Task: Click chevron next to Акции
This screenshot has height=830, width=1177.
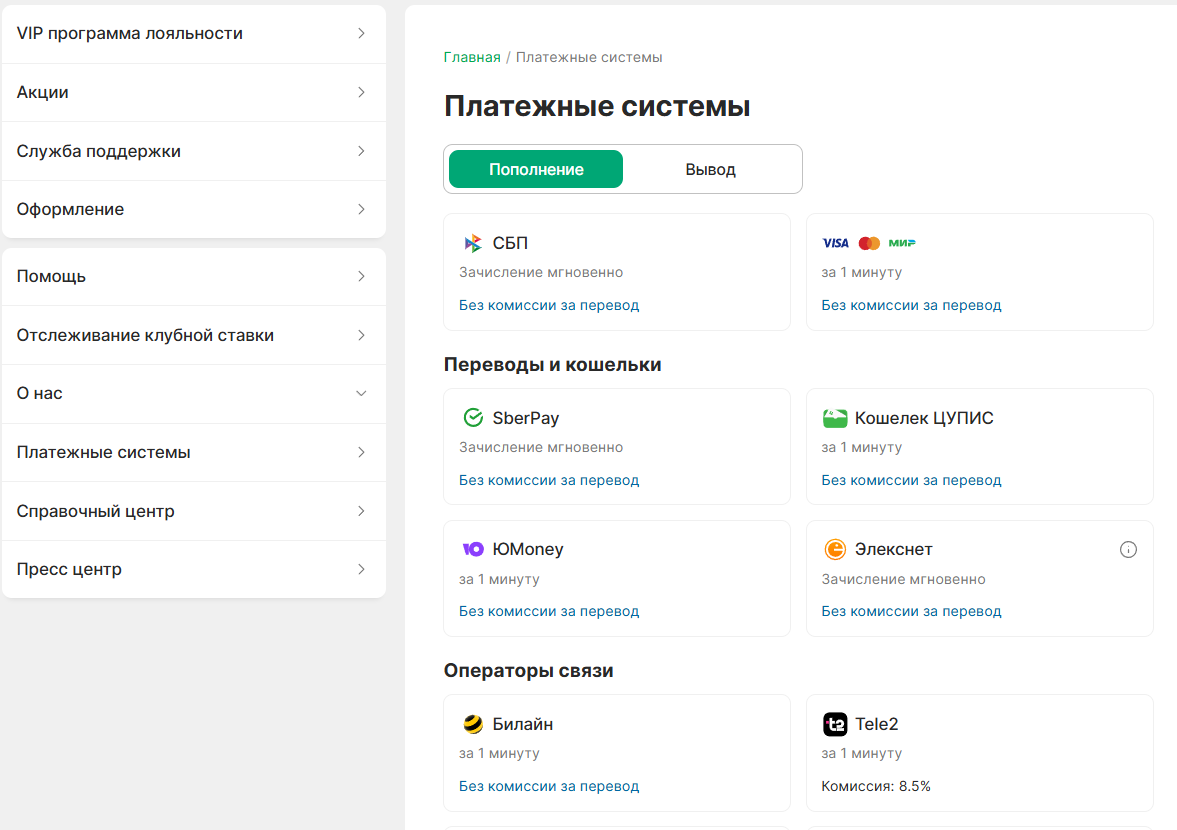Action: click(361, 92)
